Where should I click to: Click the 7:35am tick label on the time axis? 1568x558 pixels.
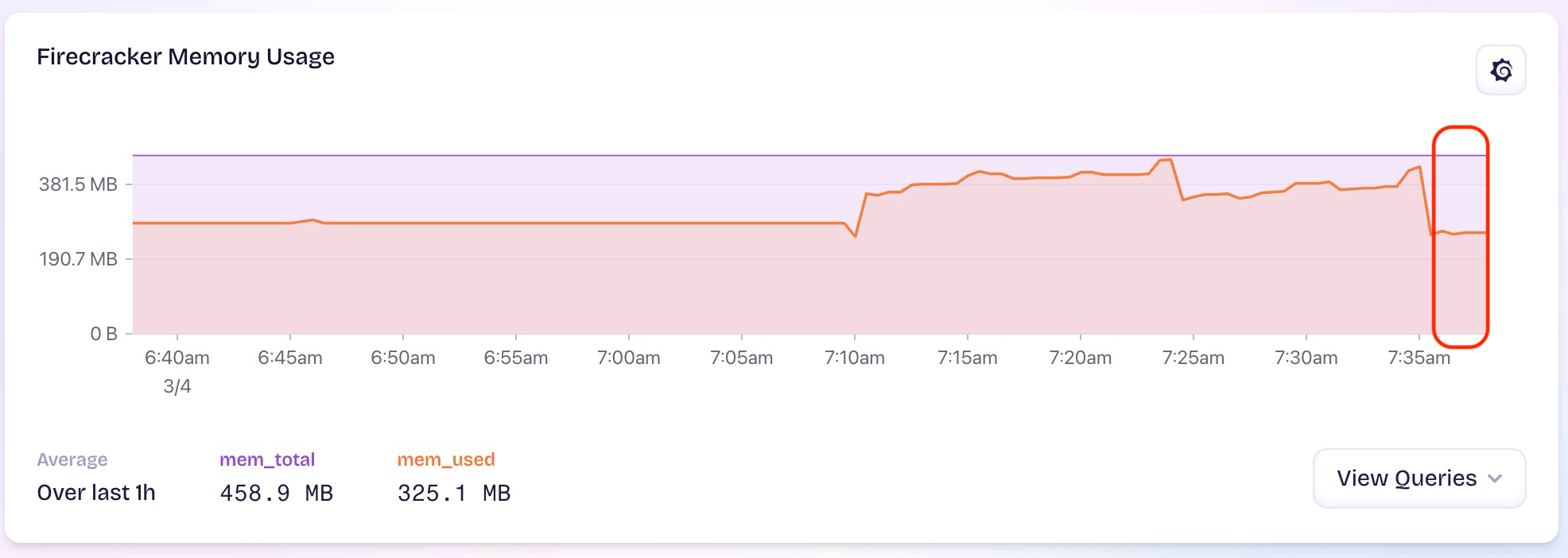tap(1419, 358)
